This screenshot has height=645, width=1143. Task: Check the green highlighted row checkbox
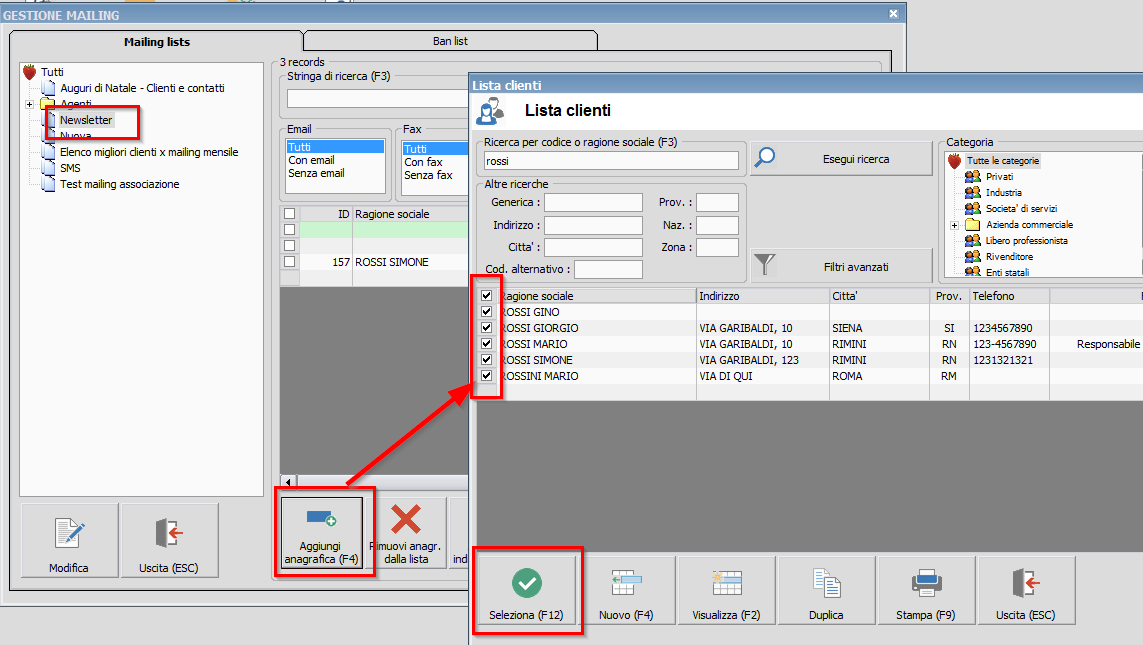(289, 230)
